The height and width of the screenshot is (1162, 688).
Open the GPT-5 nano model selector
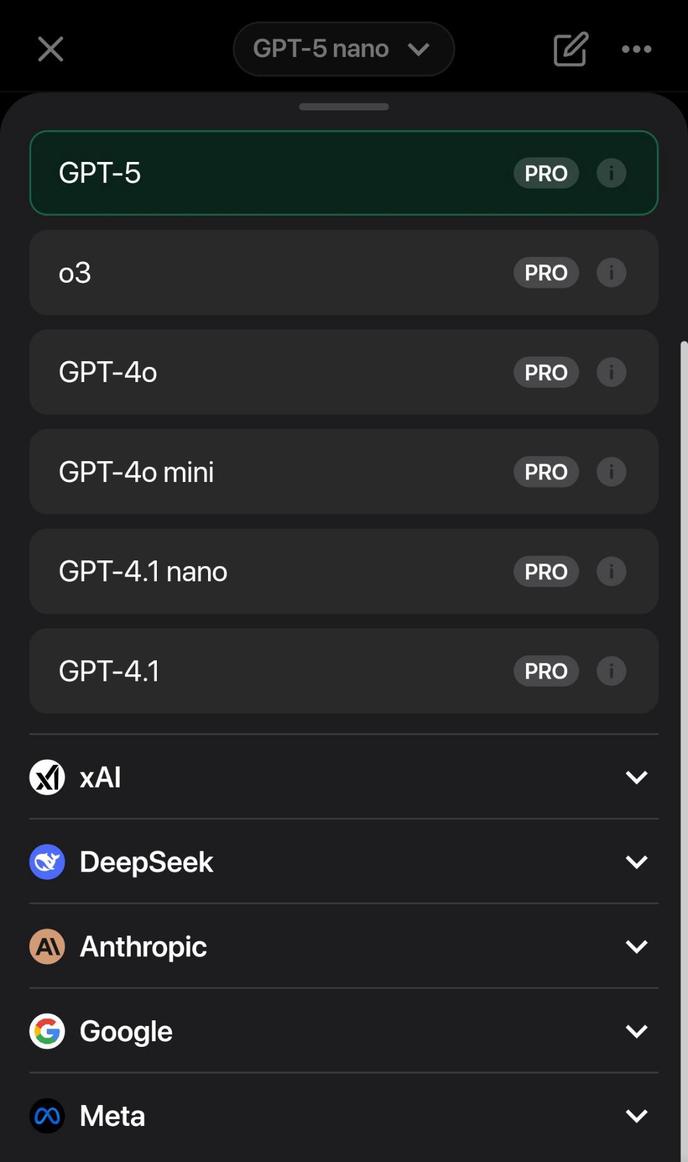click(343, 47)
